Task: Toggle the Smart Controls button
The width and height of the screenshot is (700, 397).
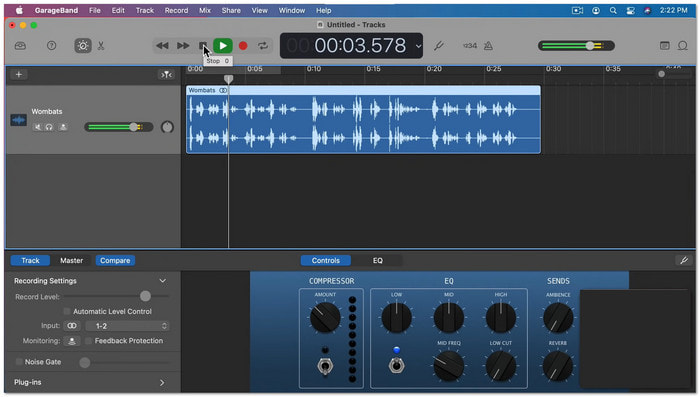Action: (83, 46)
